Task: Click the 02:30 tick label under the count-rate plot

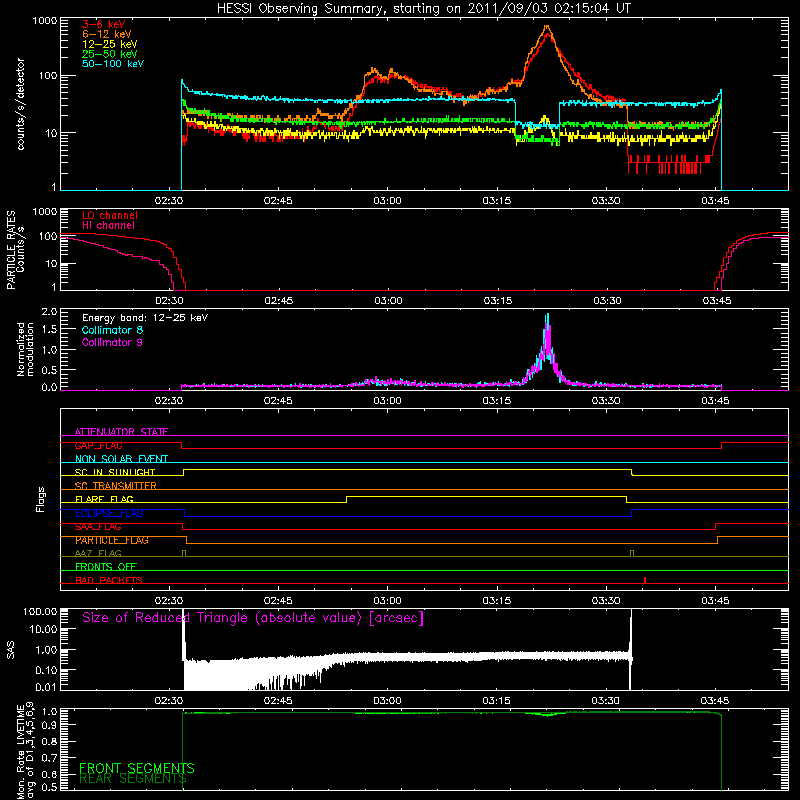Action: click(x=169, y=201)
